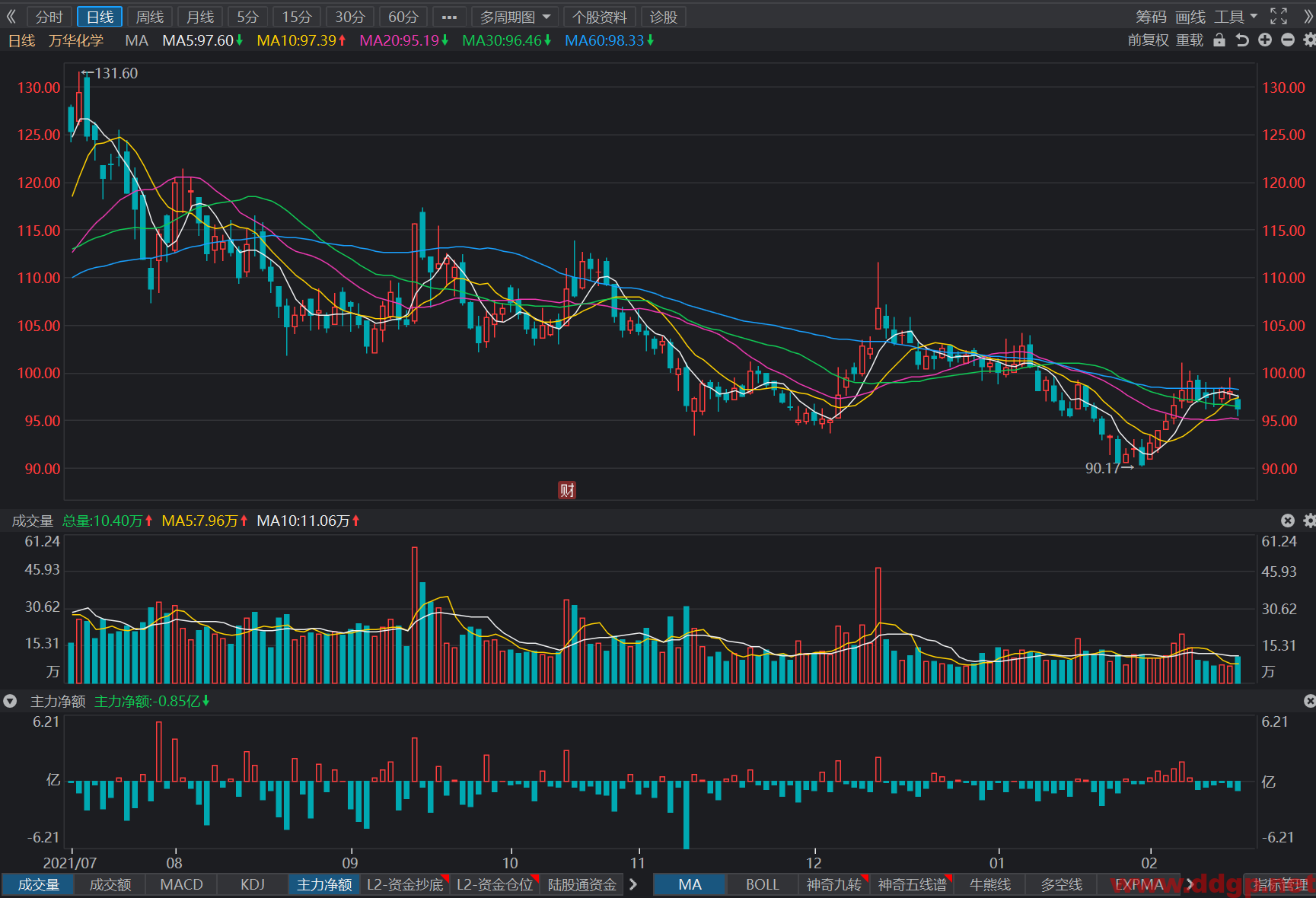Click the undo arrow icon
1316x898 pixels.
click(1242, 40)
